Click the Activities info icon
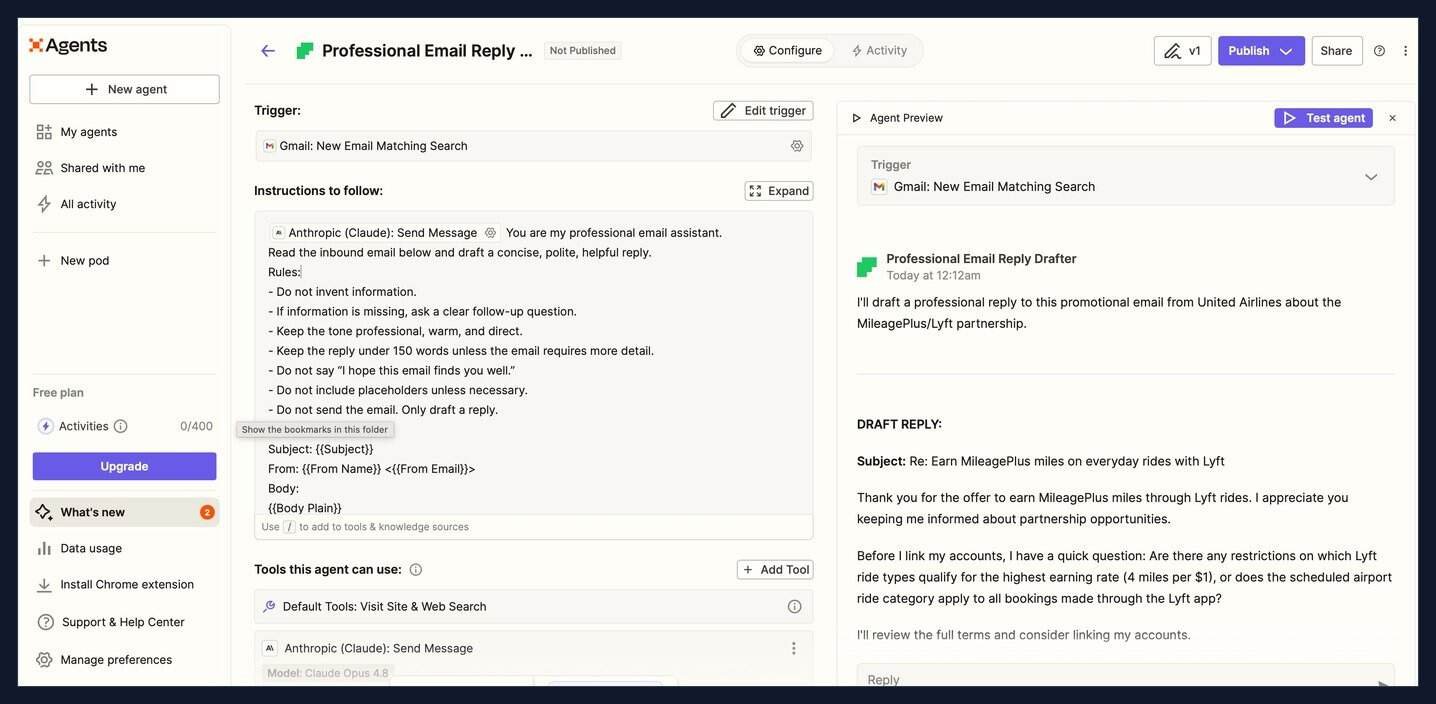 [120, 426]
